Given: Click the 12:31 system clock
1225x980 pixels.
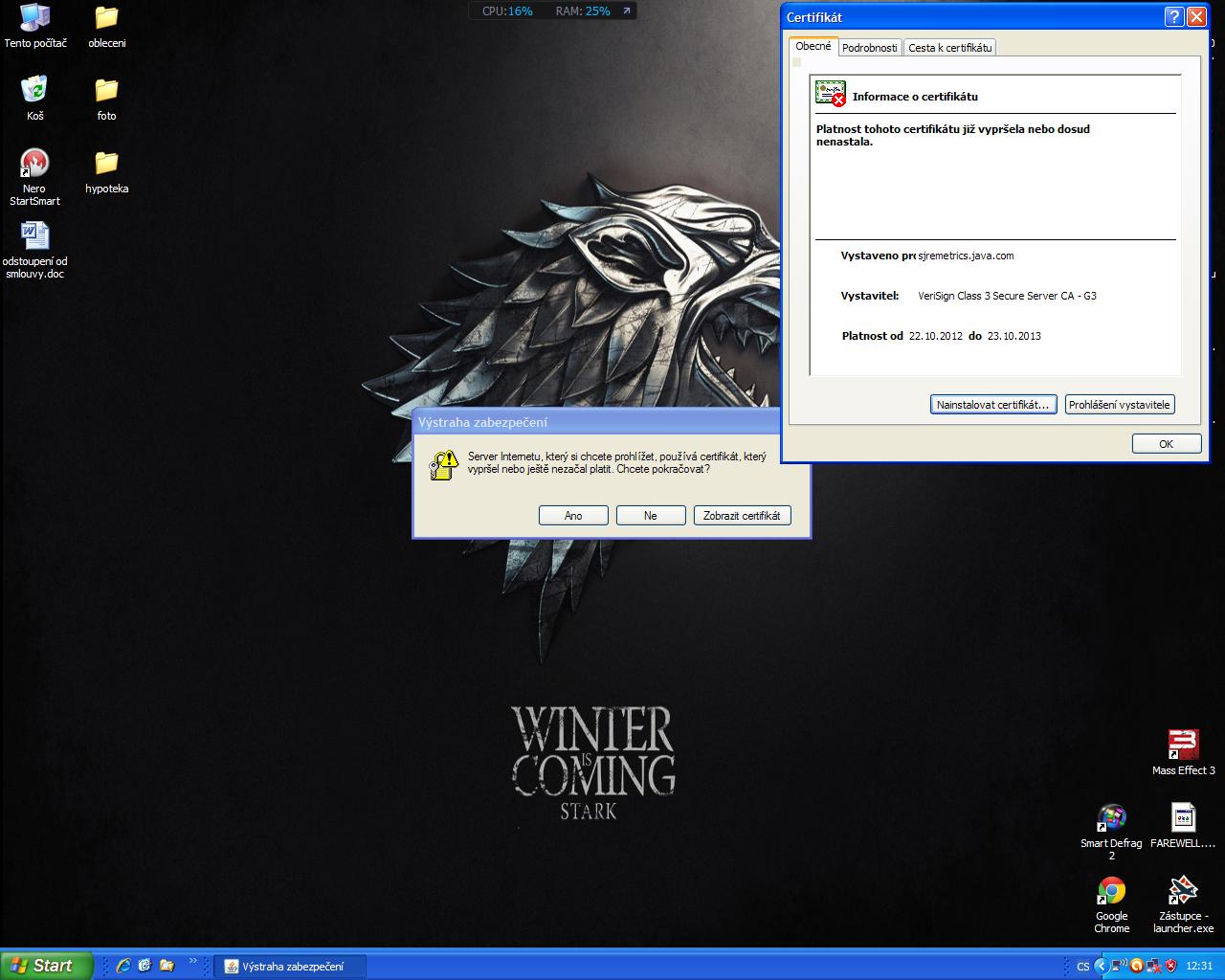Looking at the screenshot, I should 1199,967.
